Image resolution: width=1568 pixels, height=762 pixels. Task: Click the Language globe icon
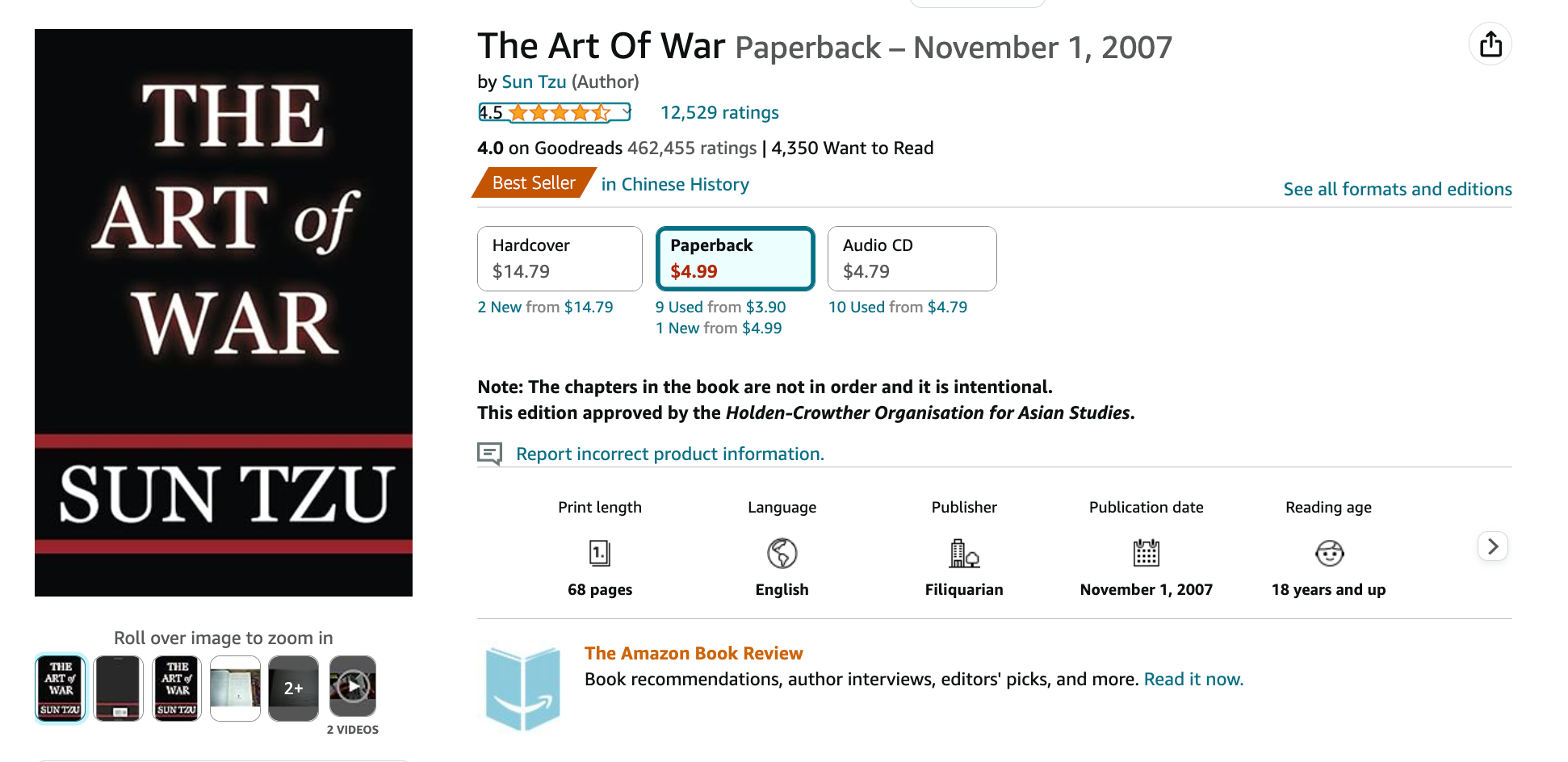[x=782, y=553]
